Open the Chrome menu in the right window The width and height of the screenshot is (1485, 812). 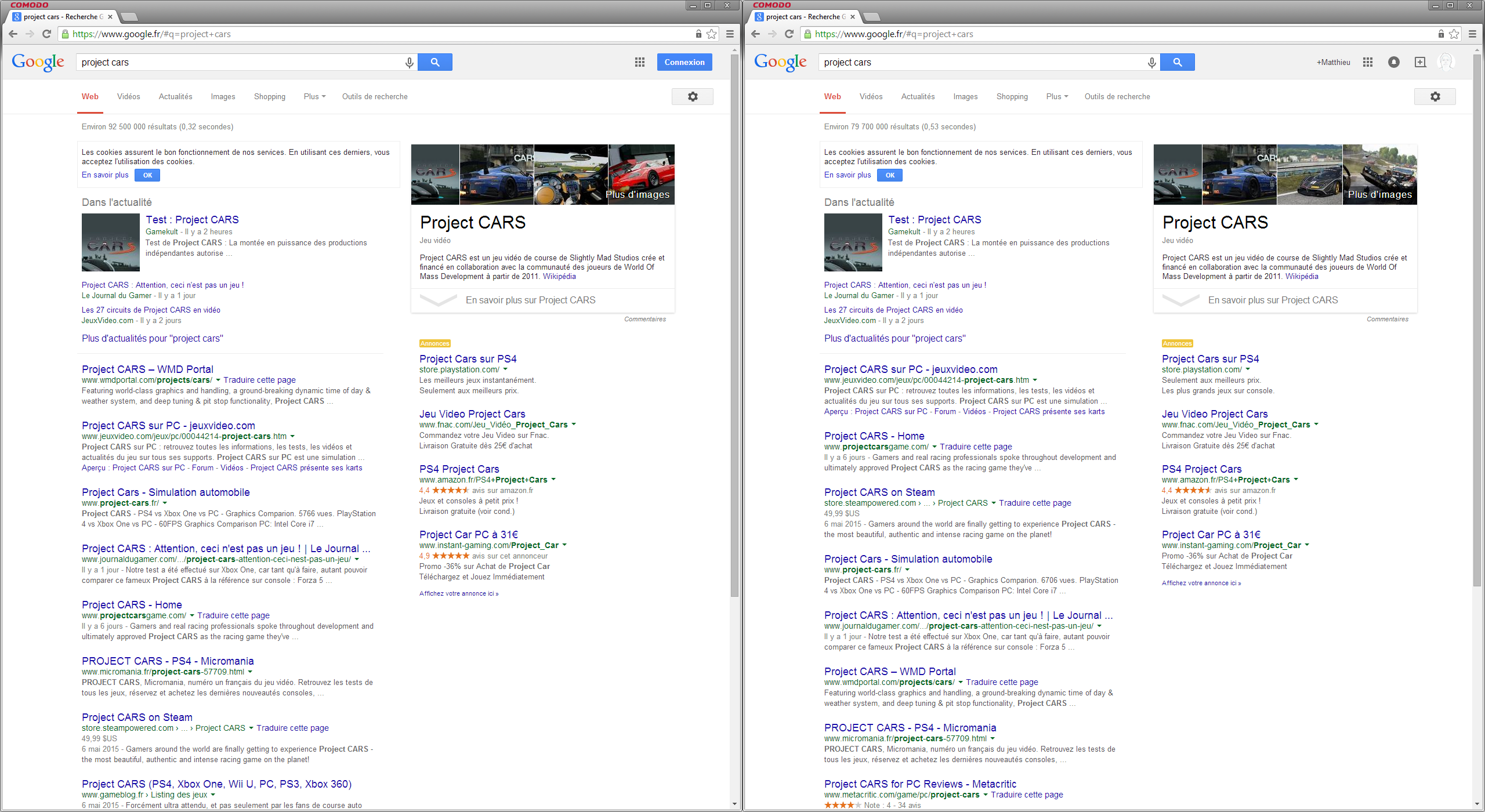coord(1473,34)
